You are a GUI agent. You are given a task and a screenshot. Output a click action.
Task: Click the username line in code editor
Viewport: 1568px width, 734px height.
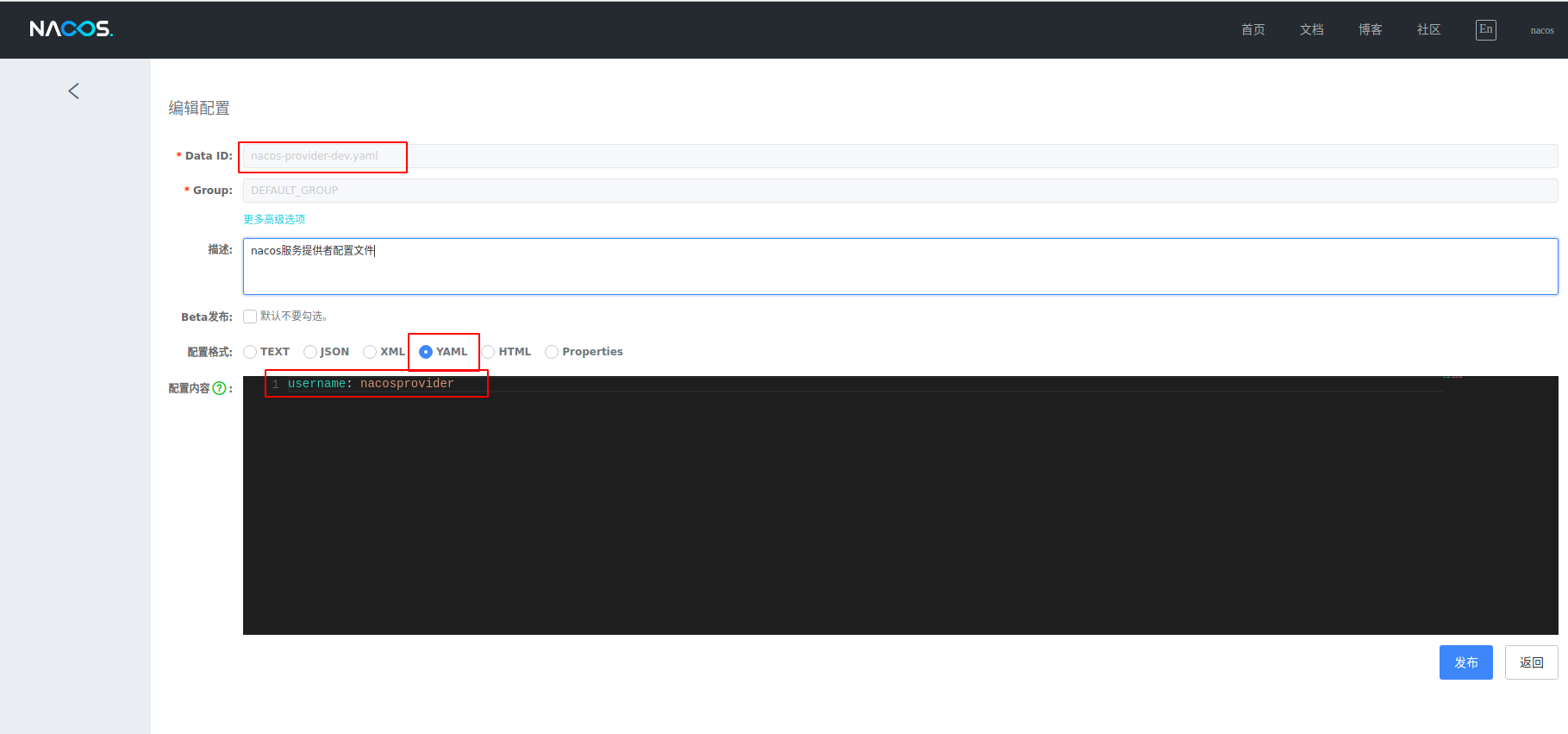coord(371,384)
